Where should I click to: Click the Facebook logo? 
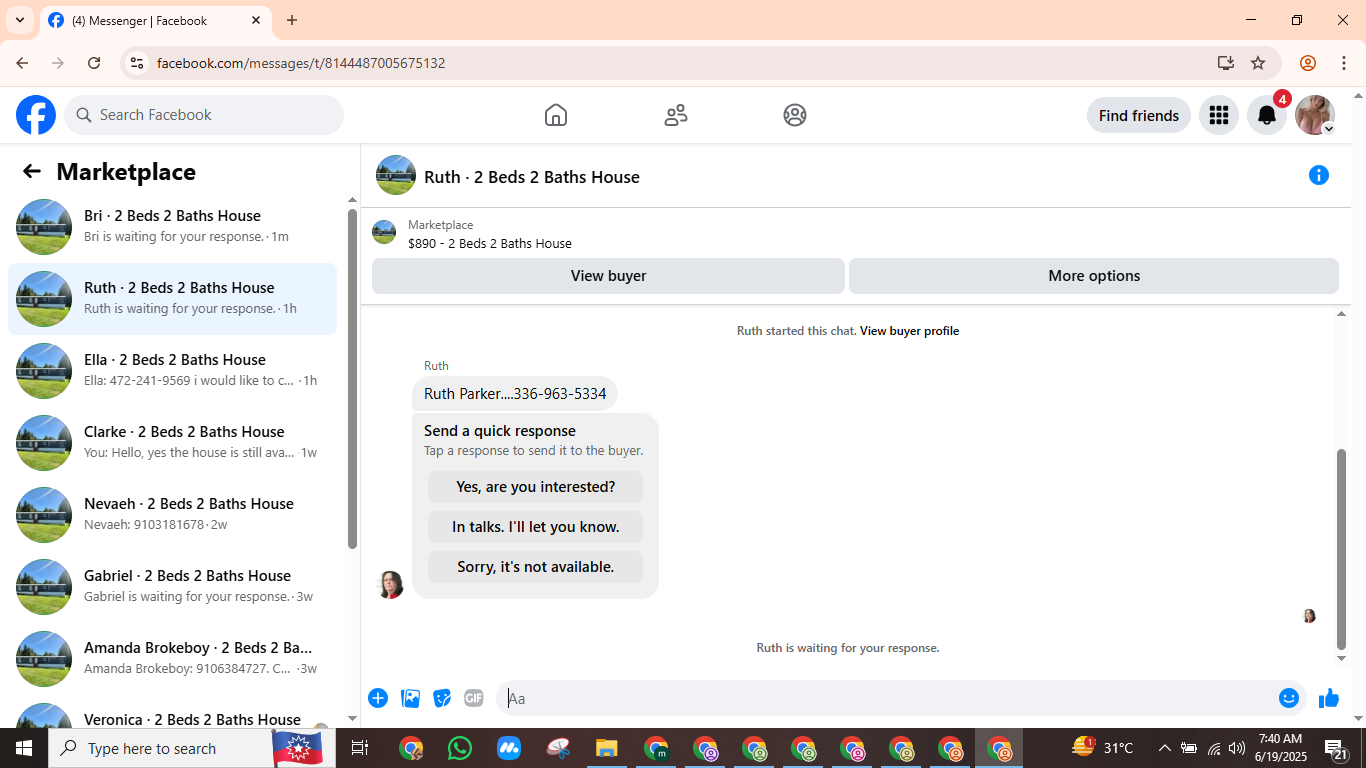[36, 115]
